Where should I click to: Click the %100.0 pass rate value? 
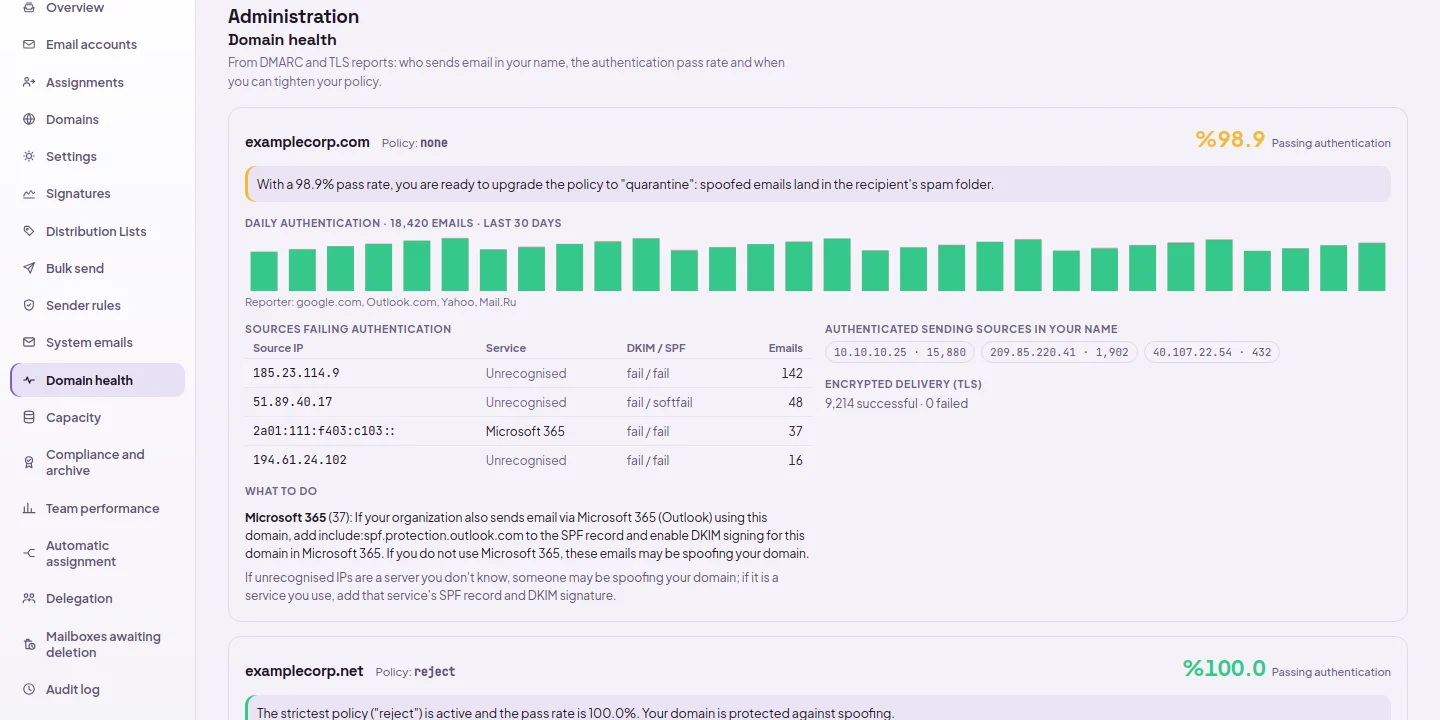point(1224,668)
